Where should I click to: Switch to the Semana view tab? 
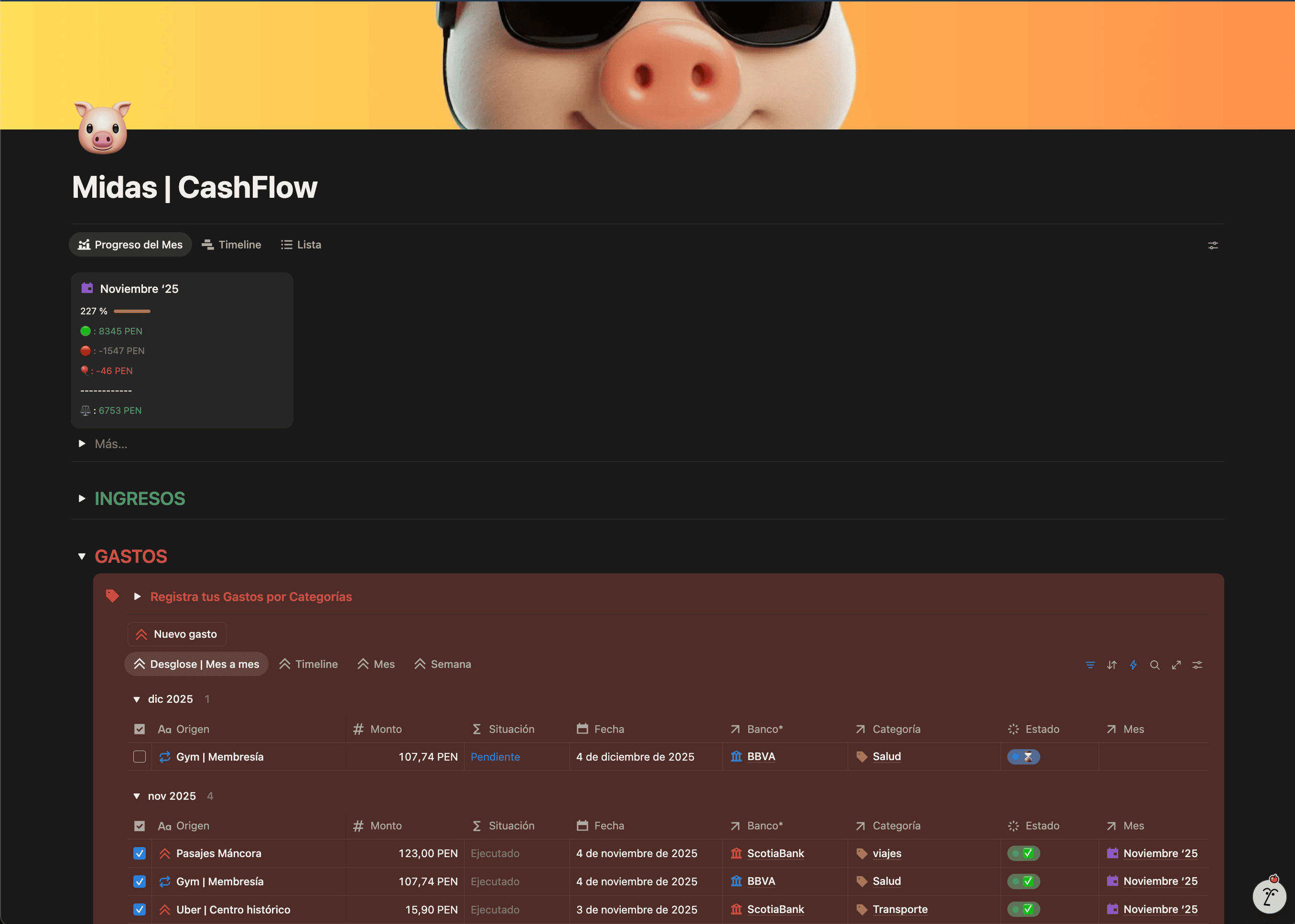(442, 664)
